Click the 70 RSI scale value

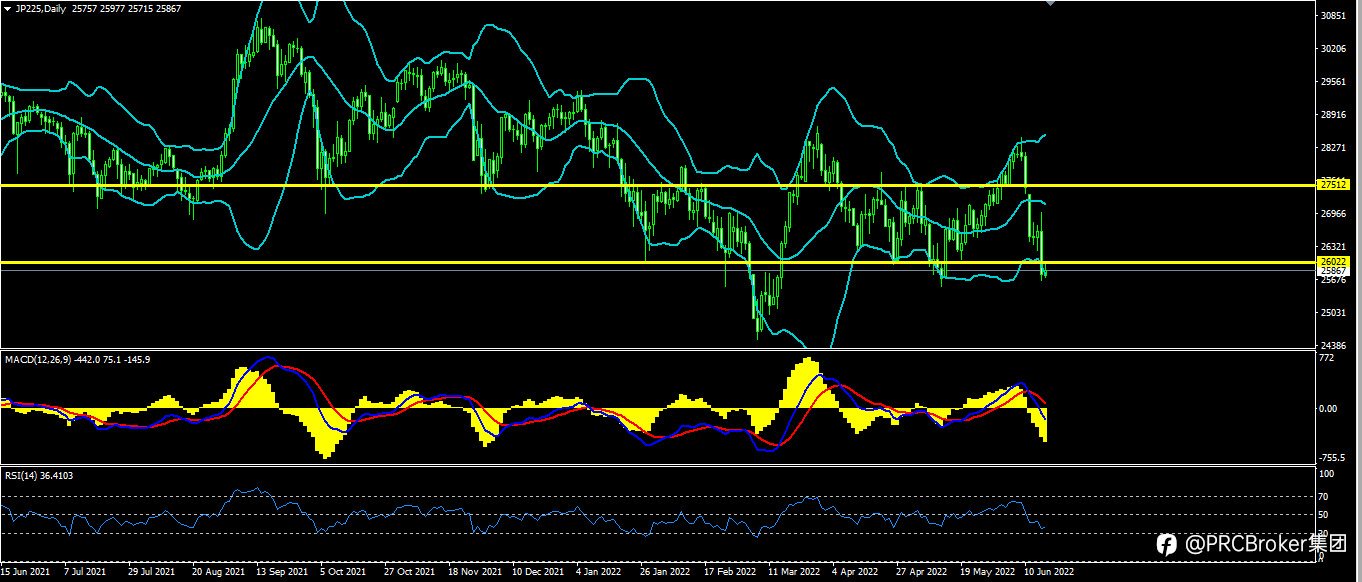[x=1325, y=496]
